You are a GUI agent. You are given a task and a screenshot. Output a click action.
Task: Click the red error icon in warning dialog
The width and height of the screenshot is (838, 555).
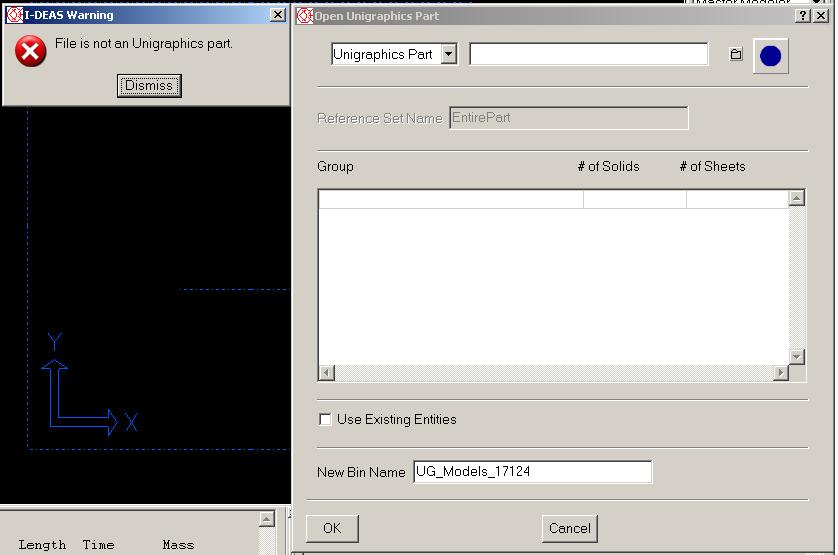point(30,51)
